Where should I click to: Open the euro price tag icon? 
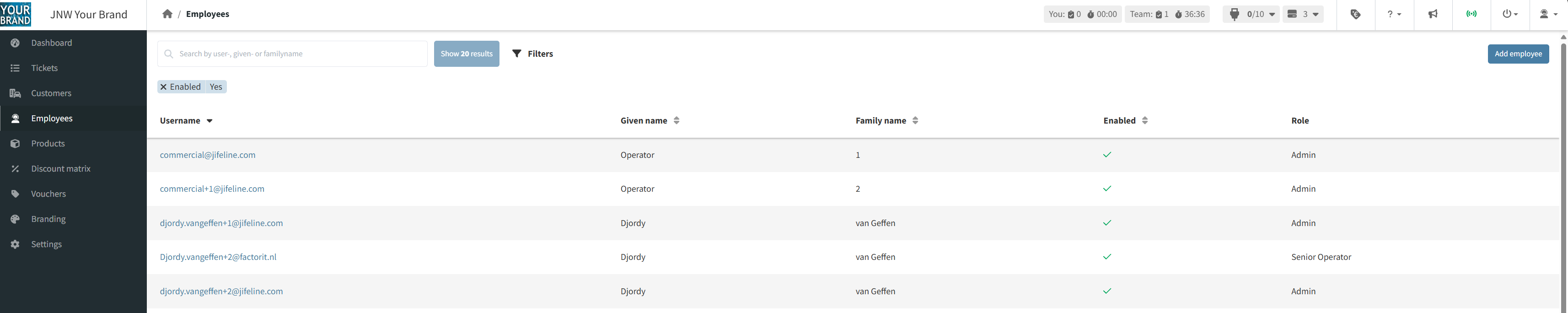tap(1355, 14)
